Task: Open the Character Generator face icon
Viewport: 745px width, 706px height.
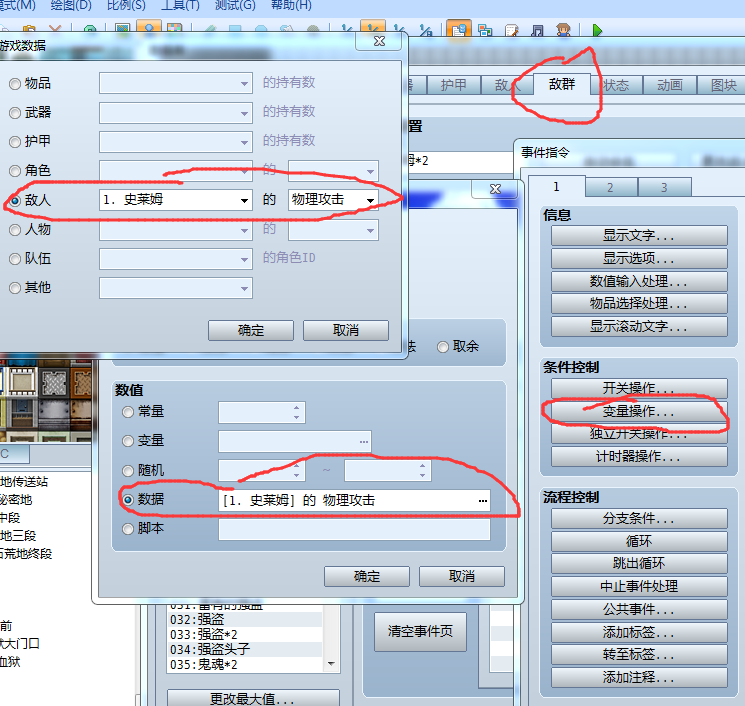Action: pyautogui.click(x=564, y=30)
